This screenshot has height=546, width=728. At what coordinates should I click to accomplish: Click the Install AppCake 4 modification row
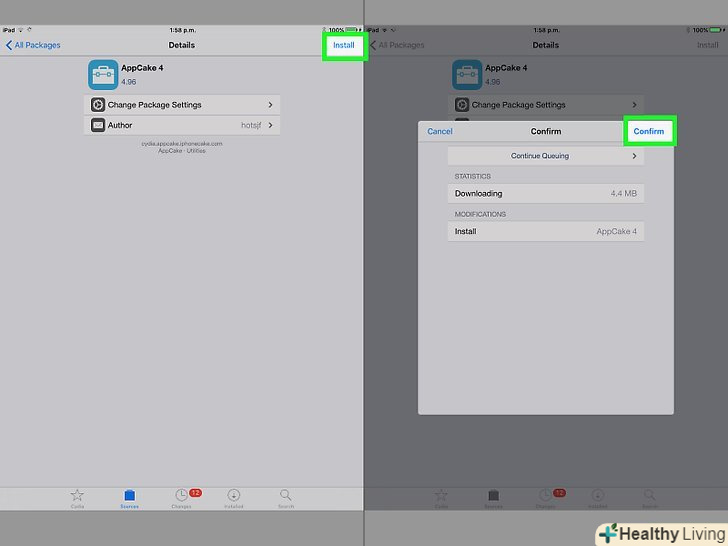pos(546,231)
